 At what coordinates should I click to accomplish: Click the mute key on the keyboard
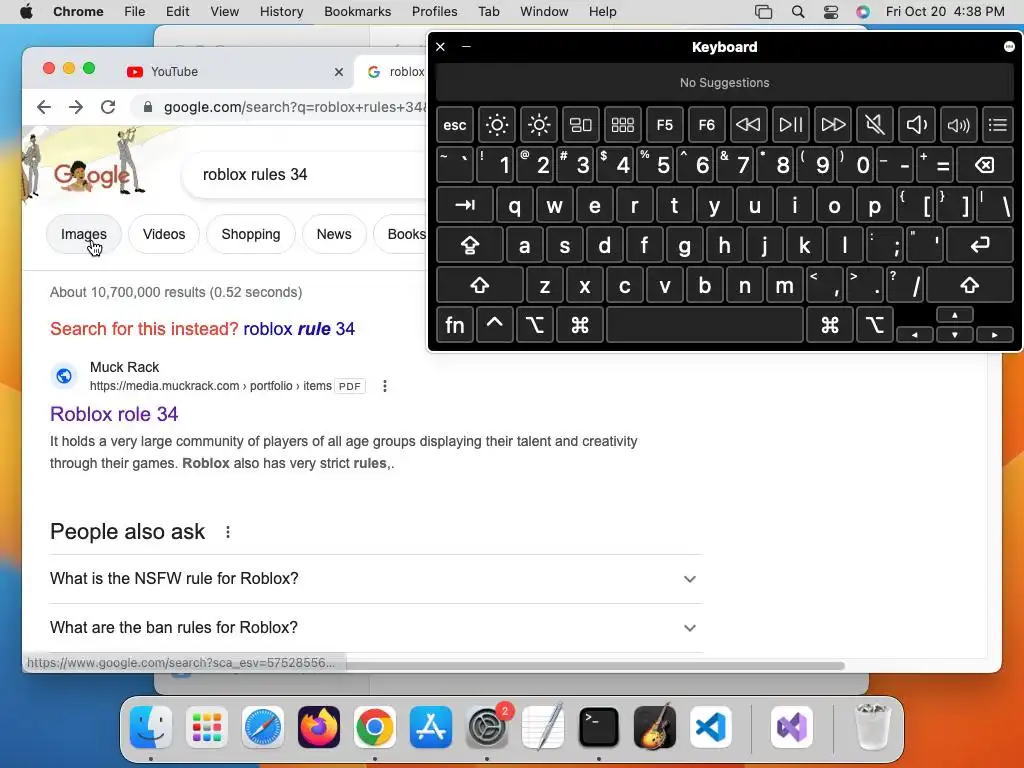874,125
